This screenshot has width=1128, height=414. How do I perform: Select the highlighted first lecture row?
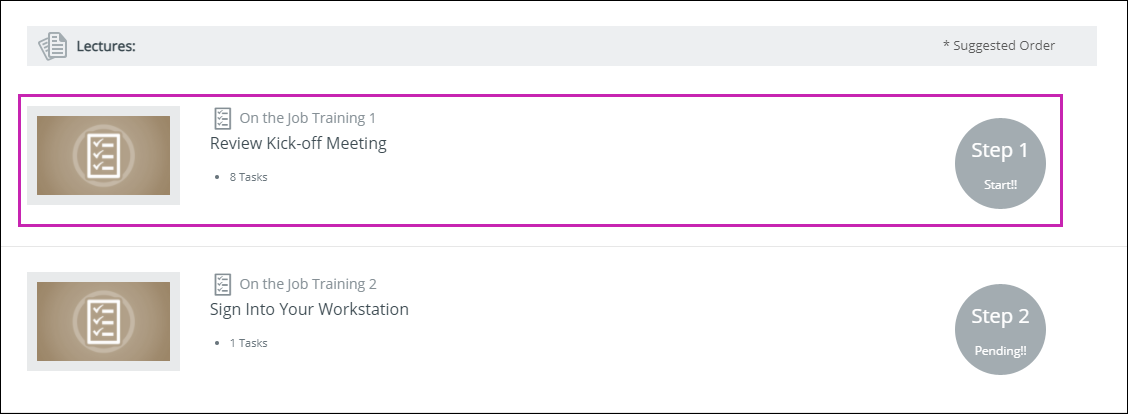(540, 161)
